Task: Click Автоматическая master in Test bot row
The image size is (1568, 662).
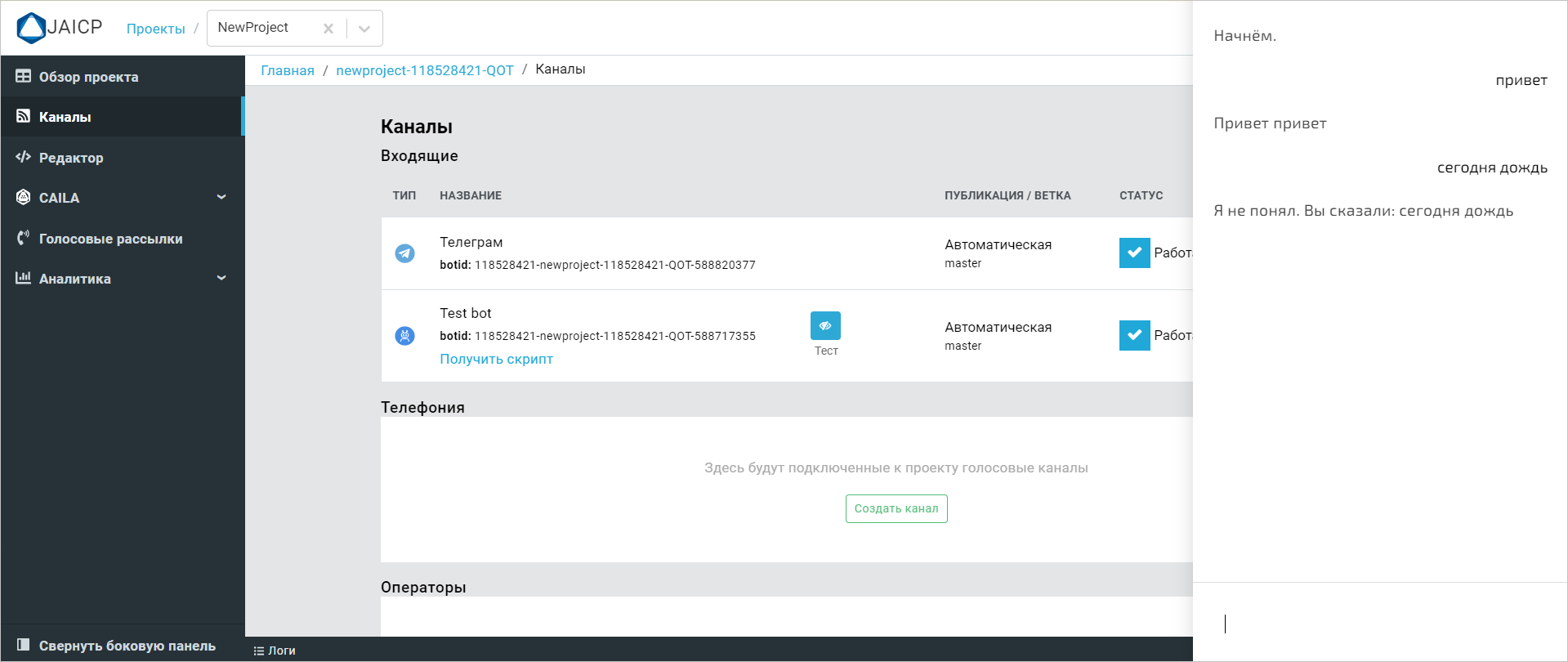Action: pyautogui.click(x=998, y=336)
